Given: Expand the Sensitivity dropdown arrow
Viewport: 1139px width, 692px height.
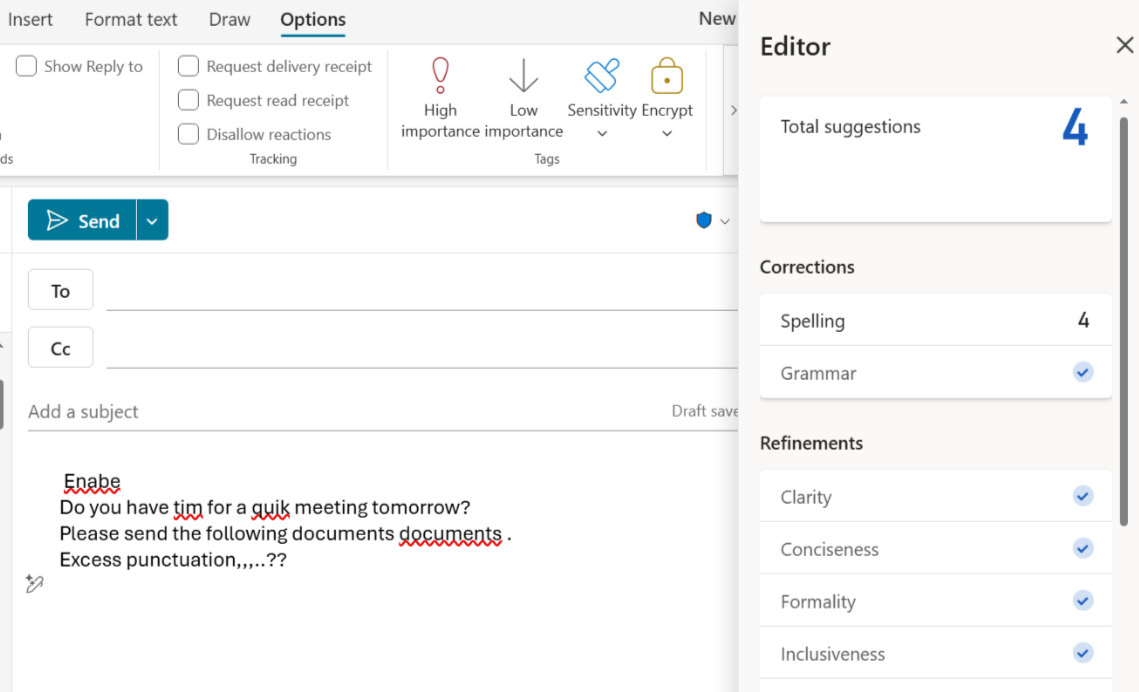Looking at the screenshot, I should pyautogui.click(x=602, y=134).
